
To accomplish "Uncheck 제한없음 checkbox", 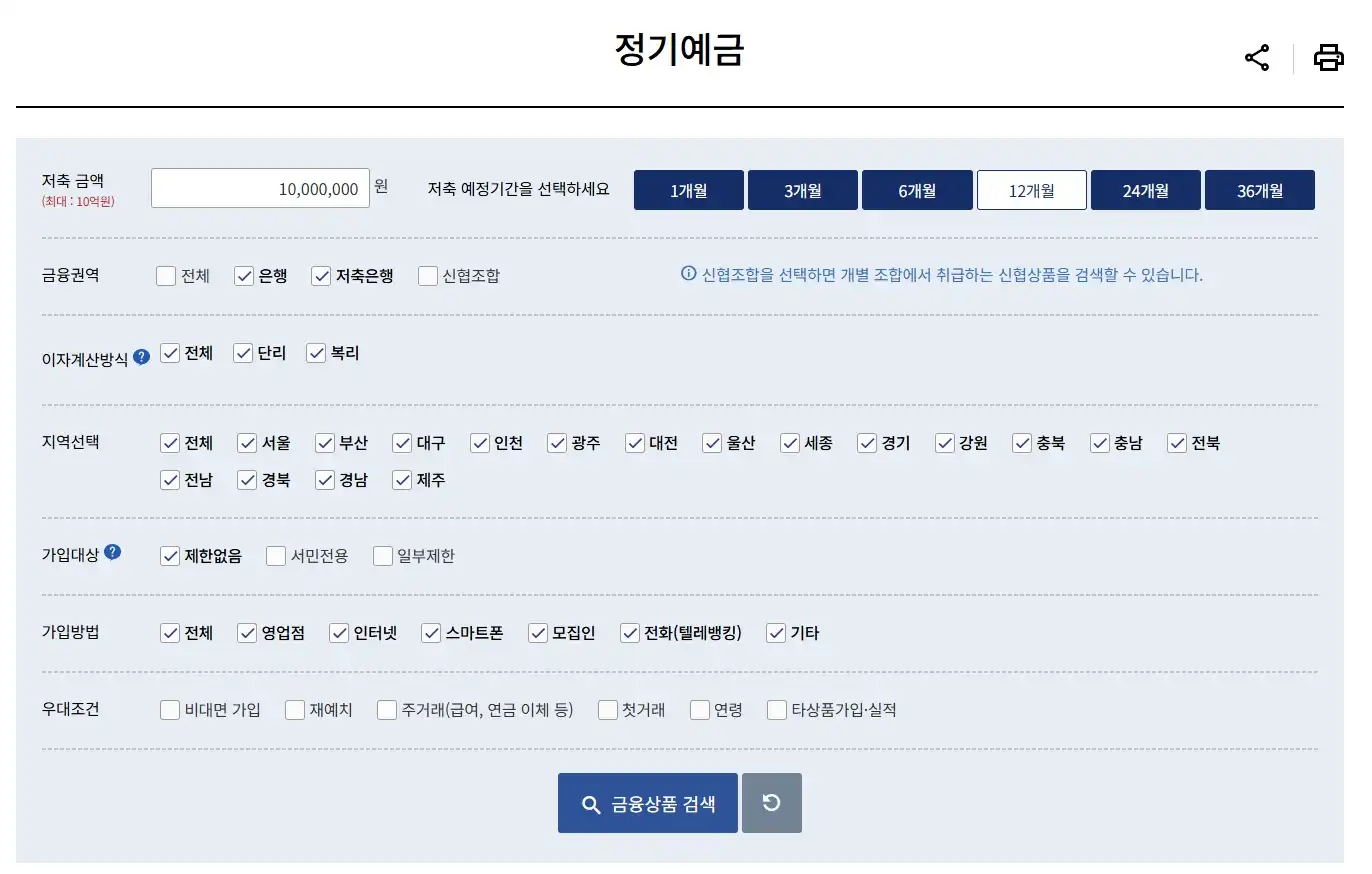I will (x=170, y=556).
